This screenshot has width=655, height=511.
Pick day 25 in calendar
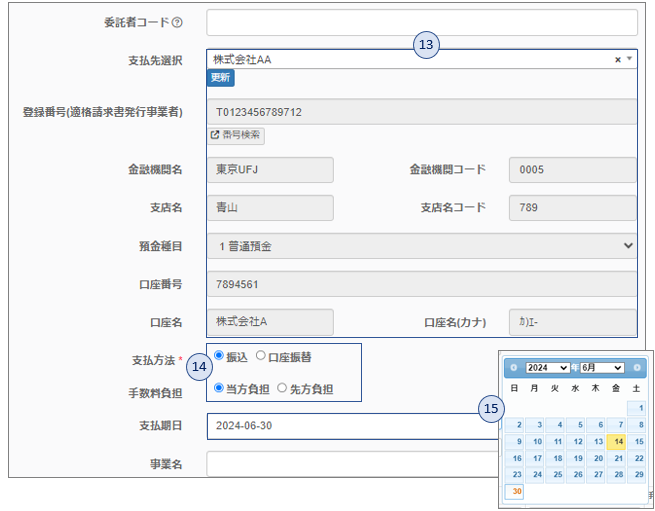click(x=555, y=475)
